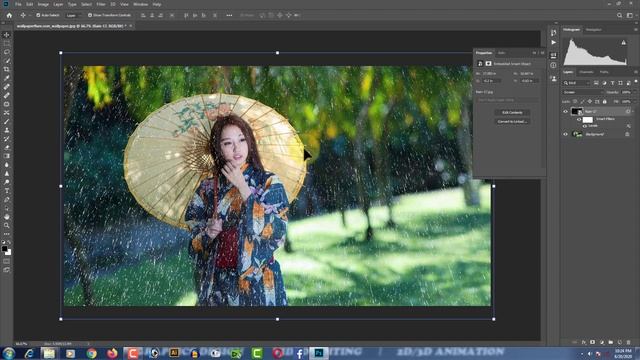The width and height of the screenshot is (640, 360).
Task: Click the Home icon in options bar
Action: pos(9,15)
